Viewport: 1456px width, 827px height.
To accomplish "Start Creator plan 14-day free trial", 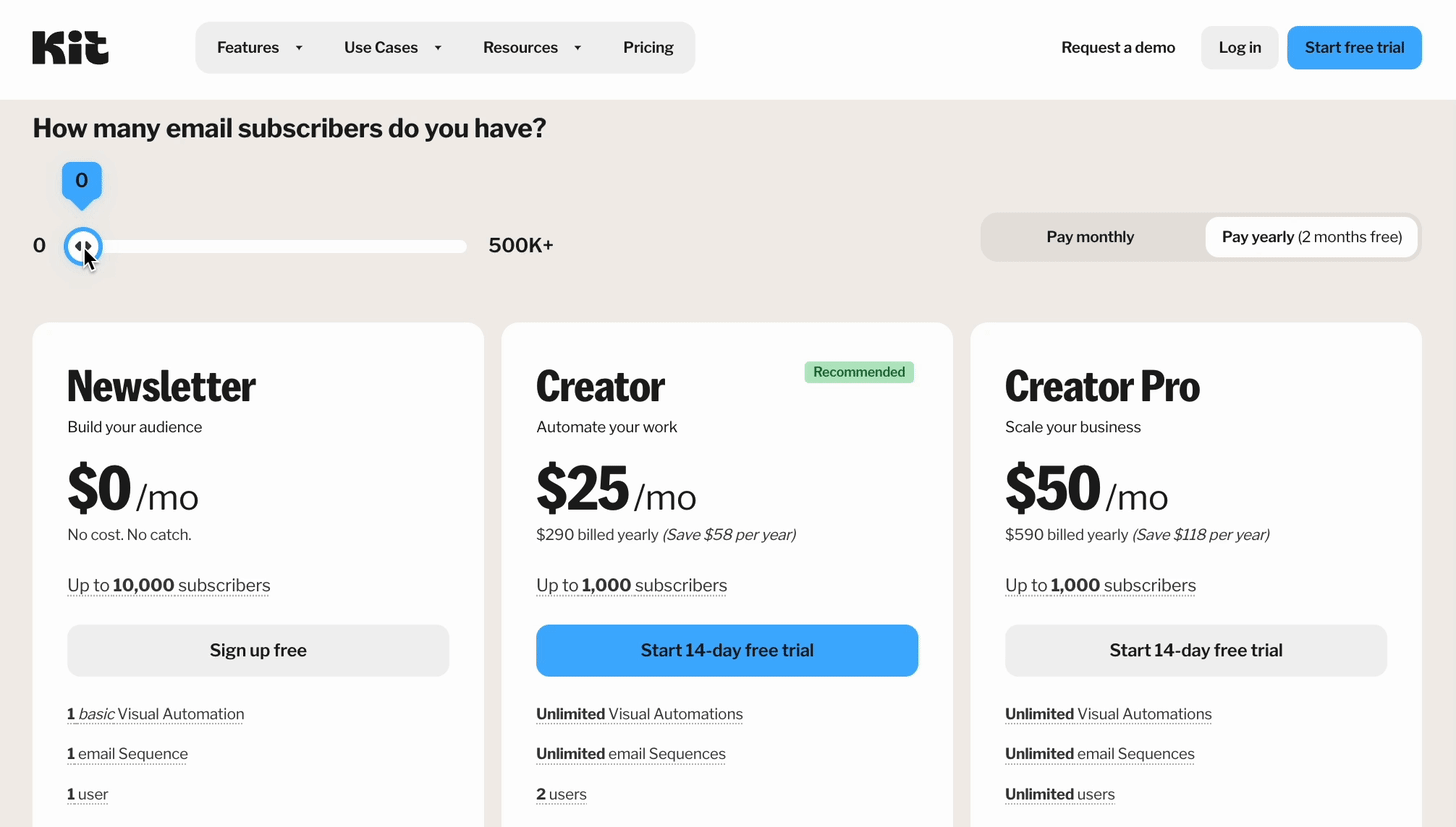I will [727, 650].
